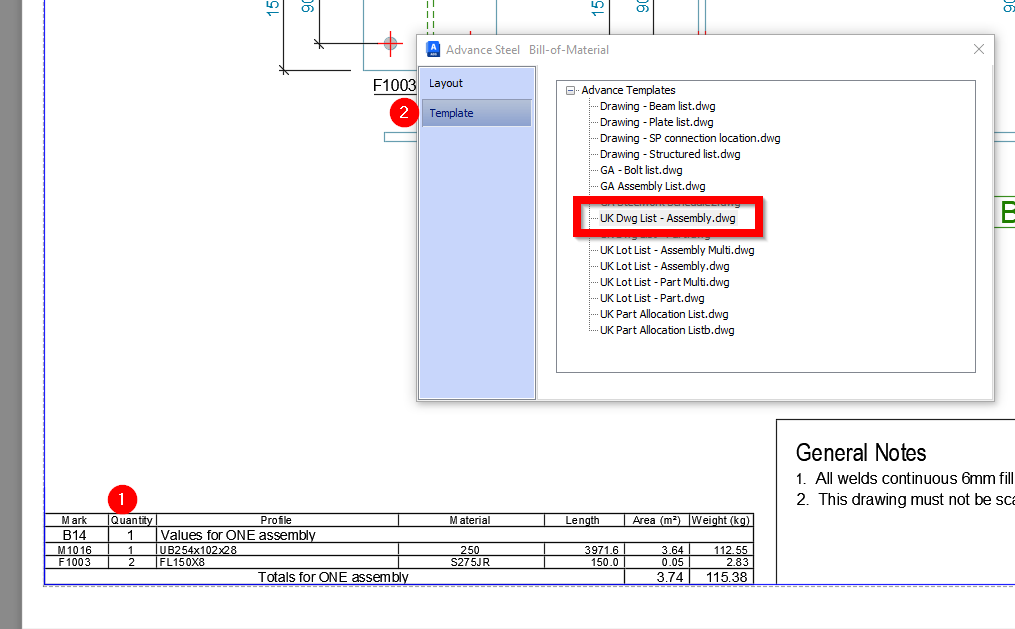Click the F1003 mark cell in table
Screen dimensions: 1015x629
pyautogui.click(x=74, y=562)
